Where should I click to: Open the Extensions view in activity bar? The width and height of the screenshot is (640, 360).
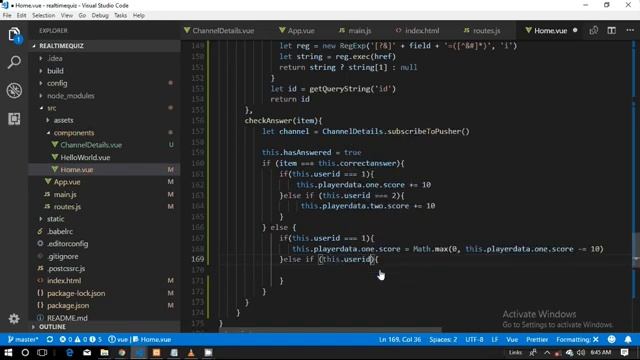pyautogui.click(x=14, y=119)
